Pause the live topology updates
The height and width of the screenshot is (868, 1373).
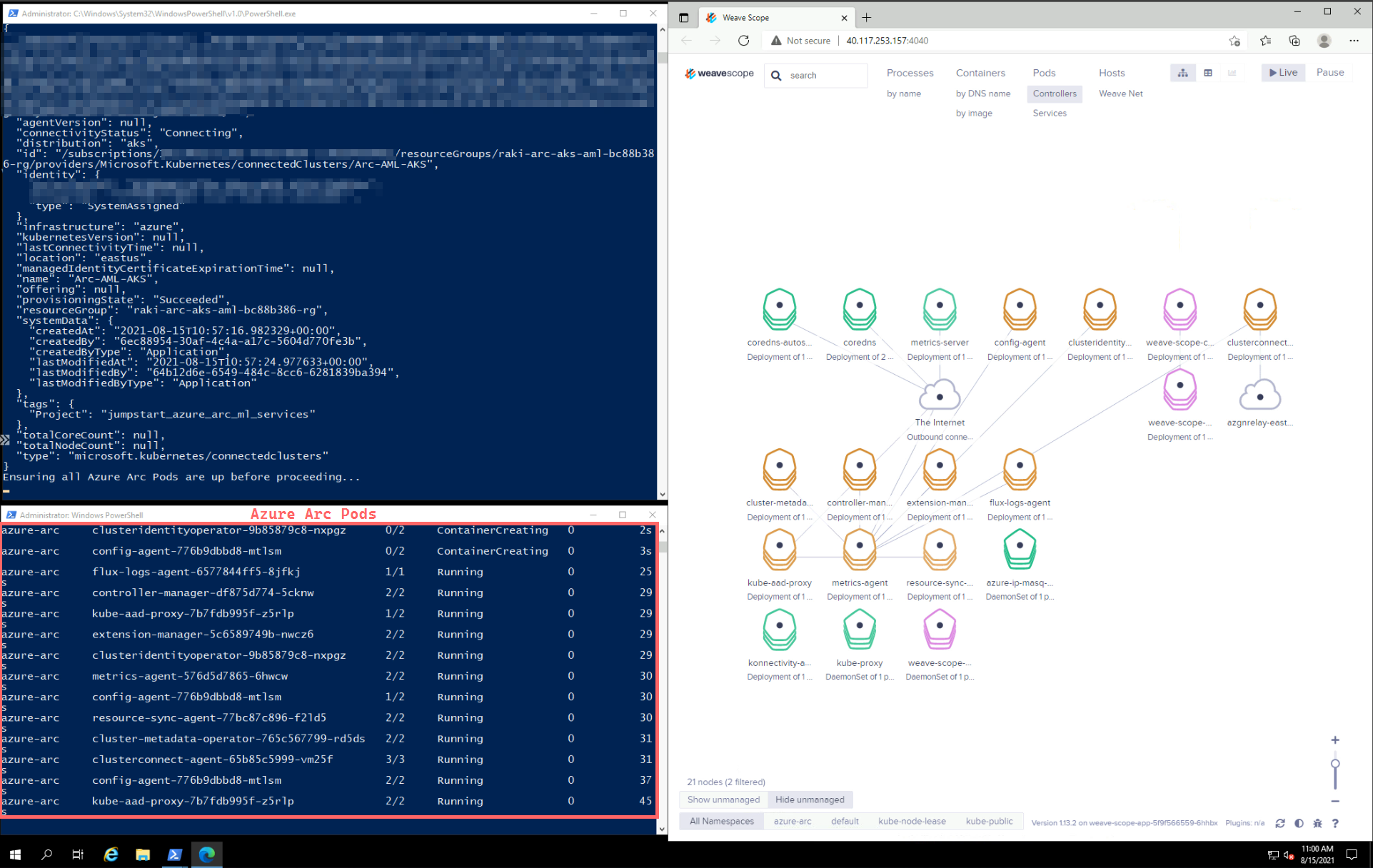pos(1330,73)
